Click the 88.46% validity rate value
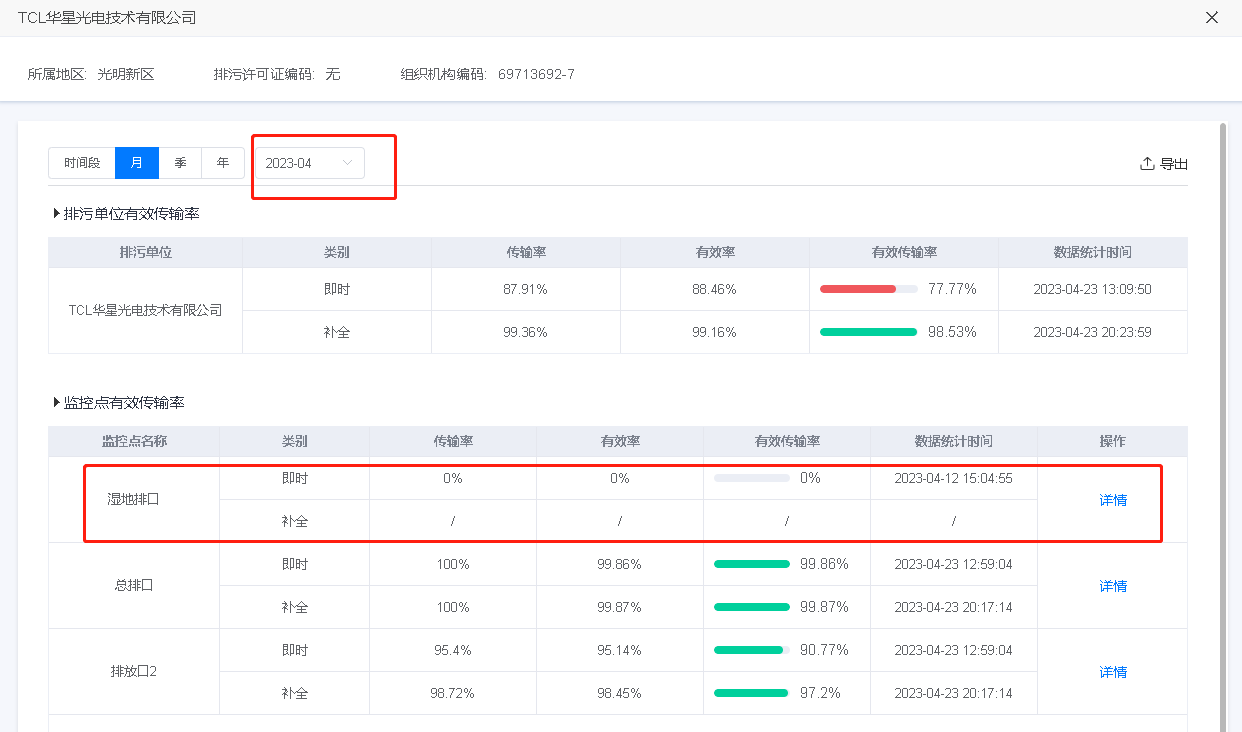The height and width of the screenshot is (732, 1242). click(x=714, y=289)
